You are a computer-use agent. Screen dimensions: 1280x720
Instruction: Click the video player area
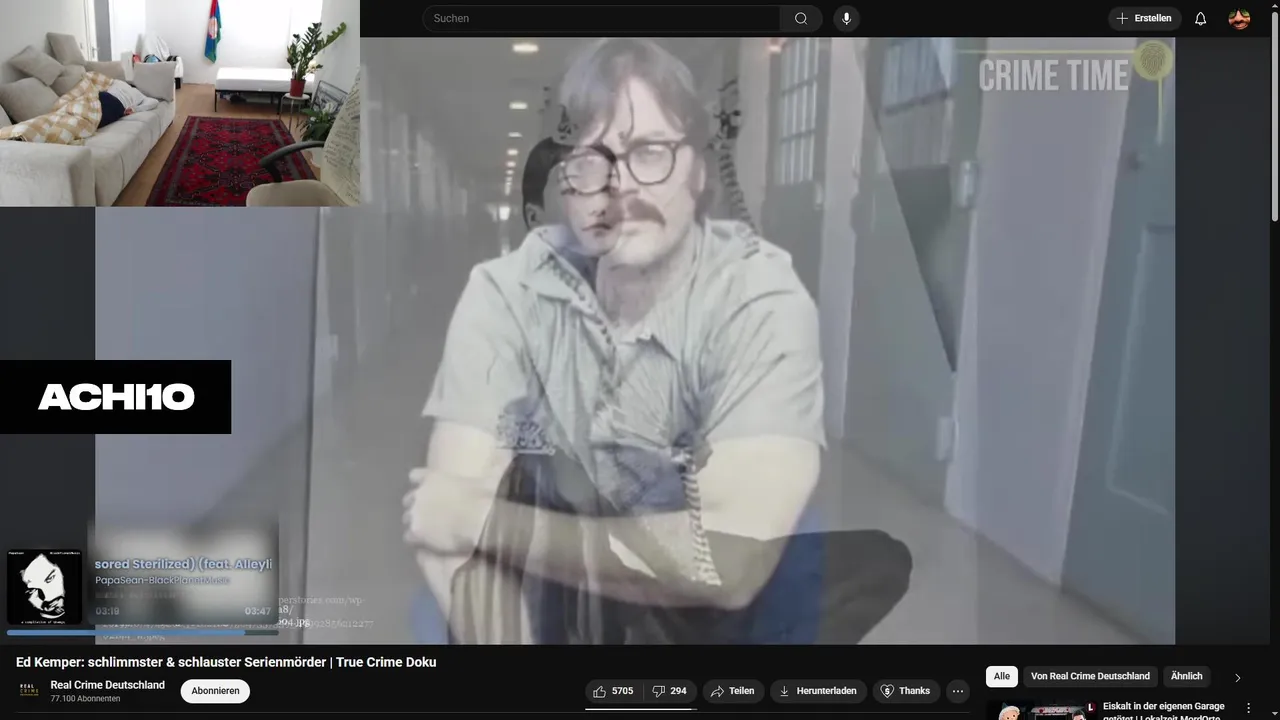[635, 340]
